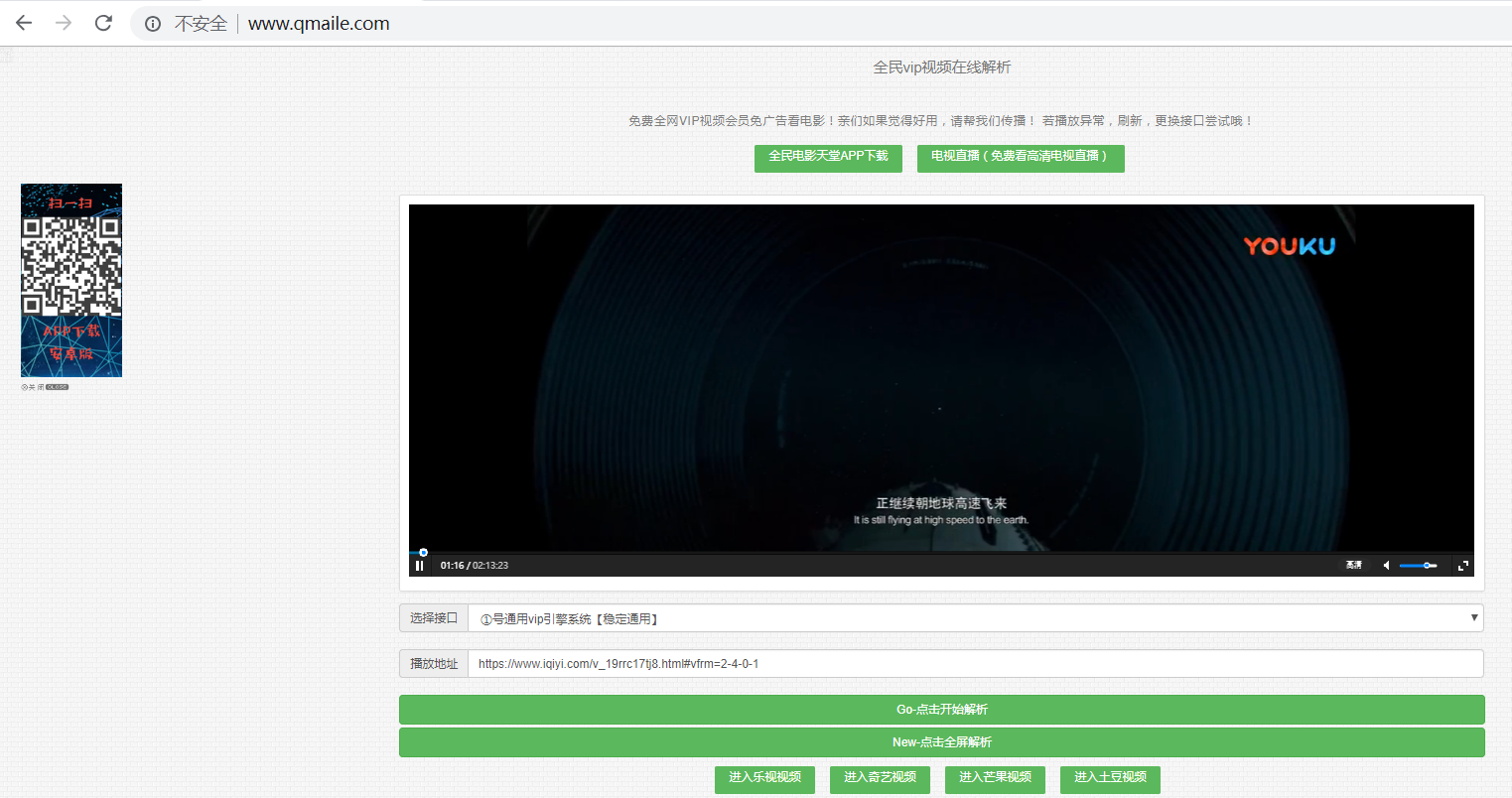Open the 高清 quality selector
Viewport: 1512px width, 798px height.
(1353, 566)
